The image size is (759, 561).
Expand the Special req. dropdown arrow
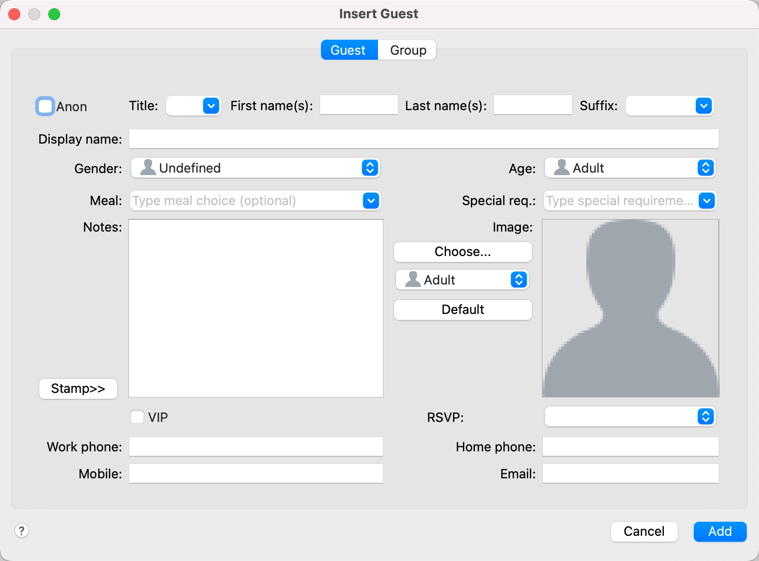point(706,201)
